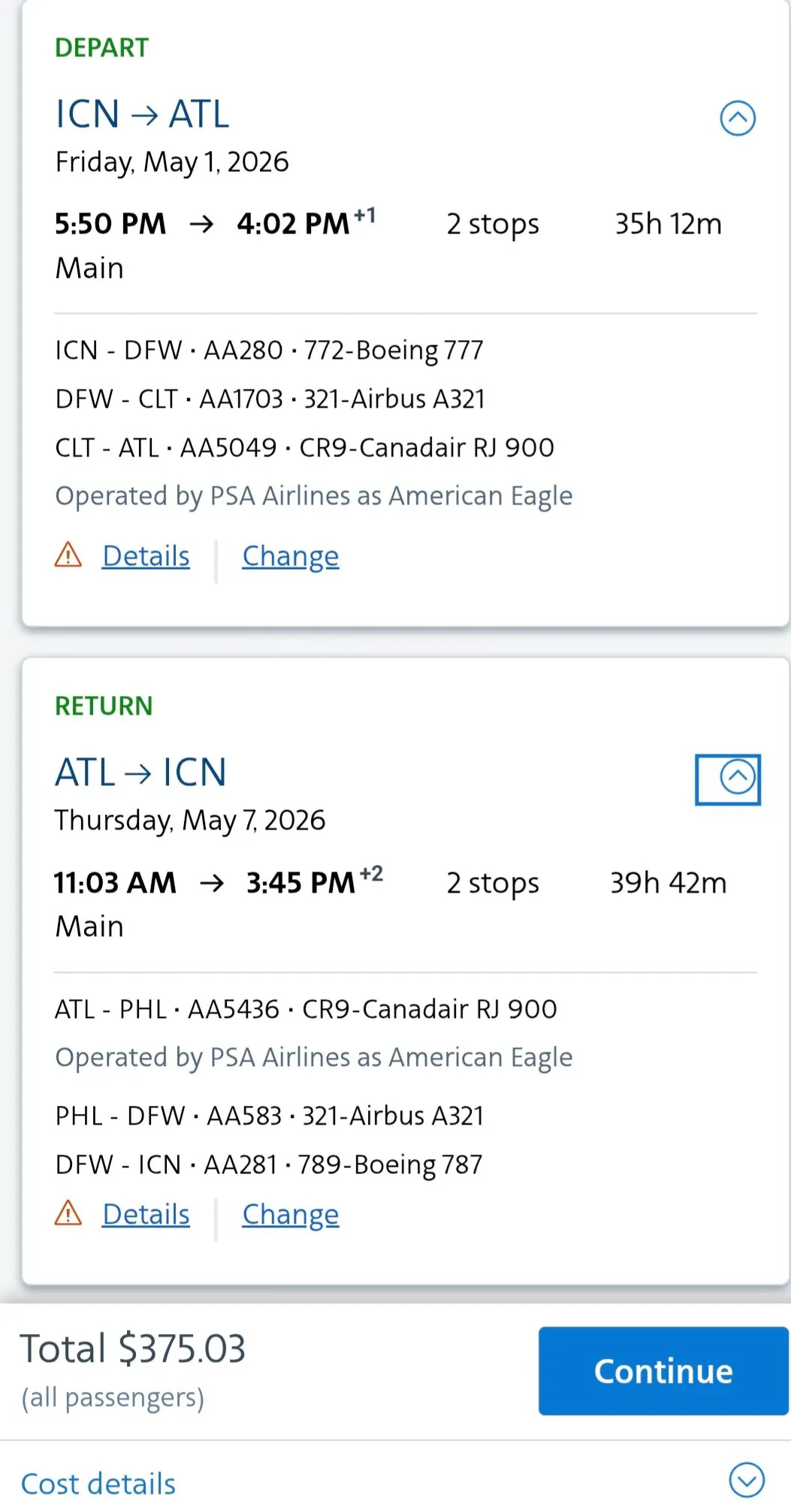791x1512 pixels.
Task: View Details for the return flight
Action: (146, 1214)
